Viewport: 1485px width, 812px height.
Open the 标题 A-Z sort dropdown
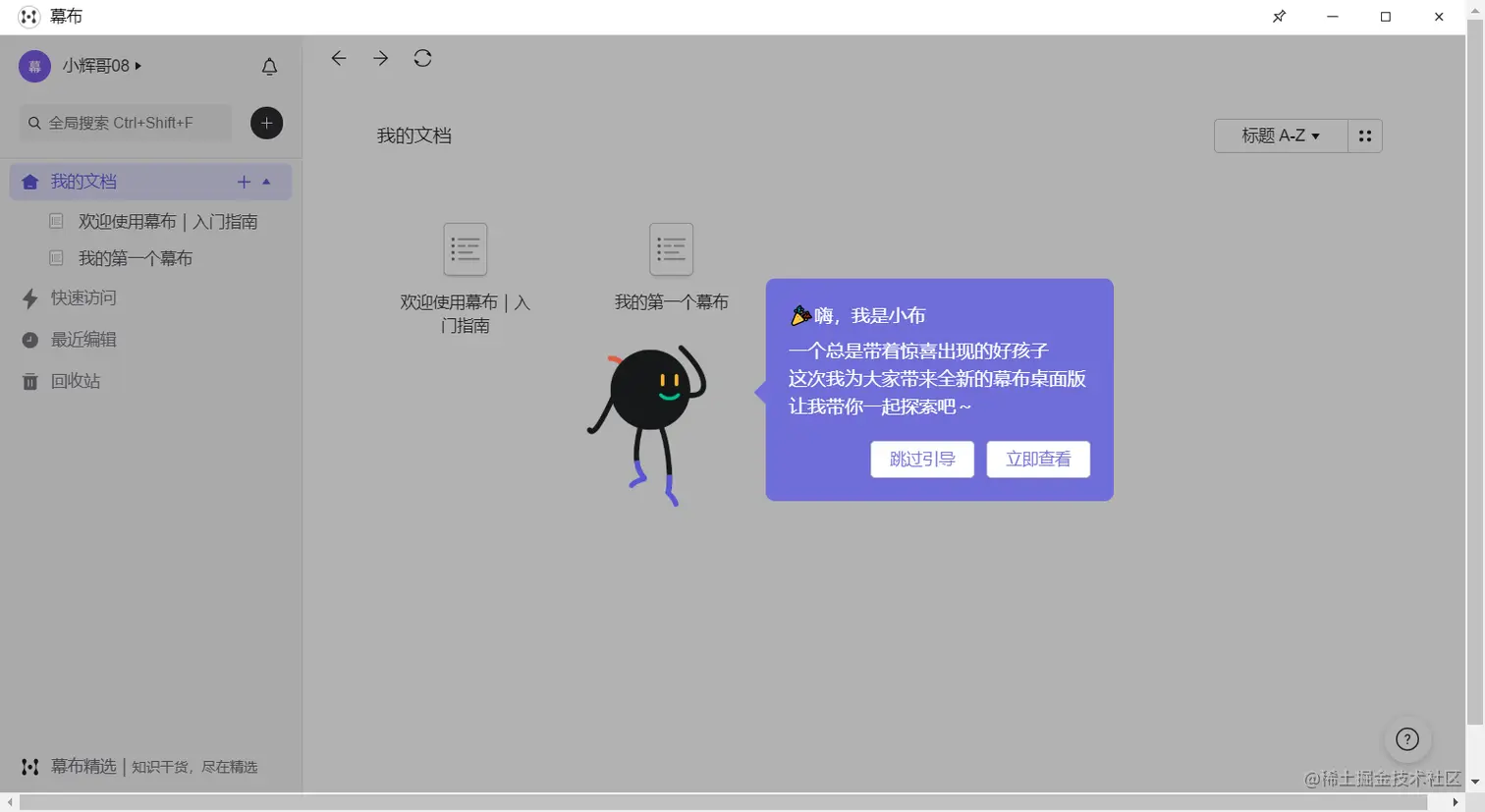click(x=1279, y=135)
